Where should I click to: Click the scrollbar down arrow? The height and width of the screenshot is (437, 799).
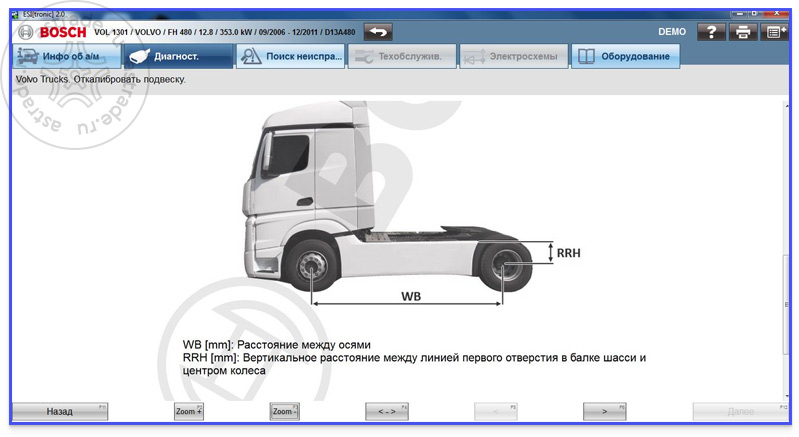click(786, 396)
